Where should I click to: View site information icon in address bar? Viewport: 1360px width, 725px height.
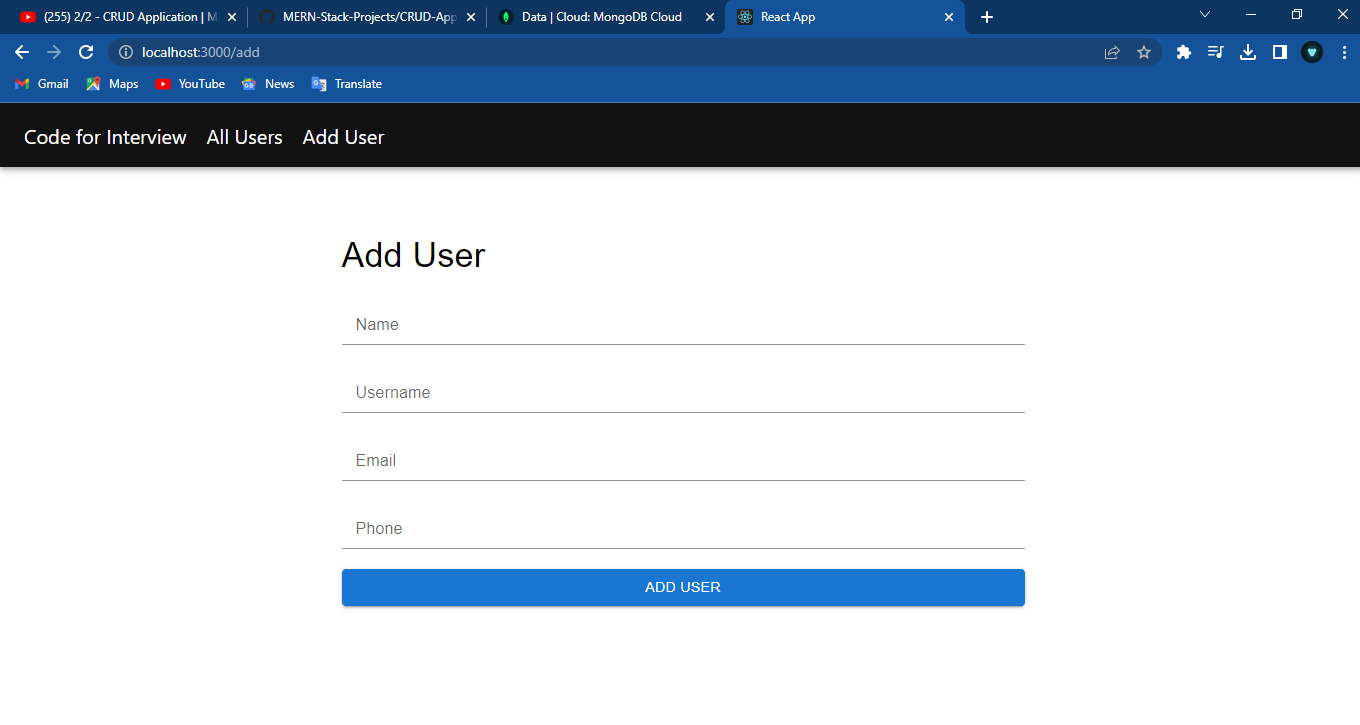click(x=126, y=52)
